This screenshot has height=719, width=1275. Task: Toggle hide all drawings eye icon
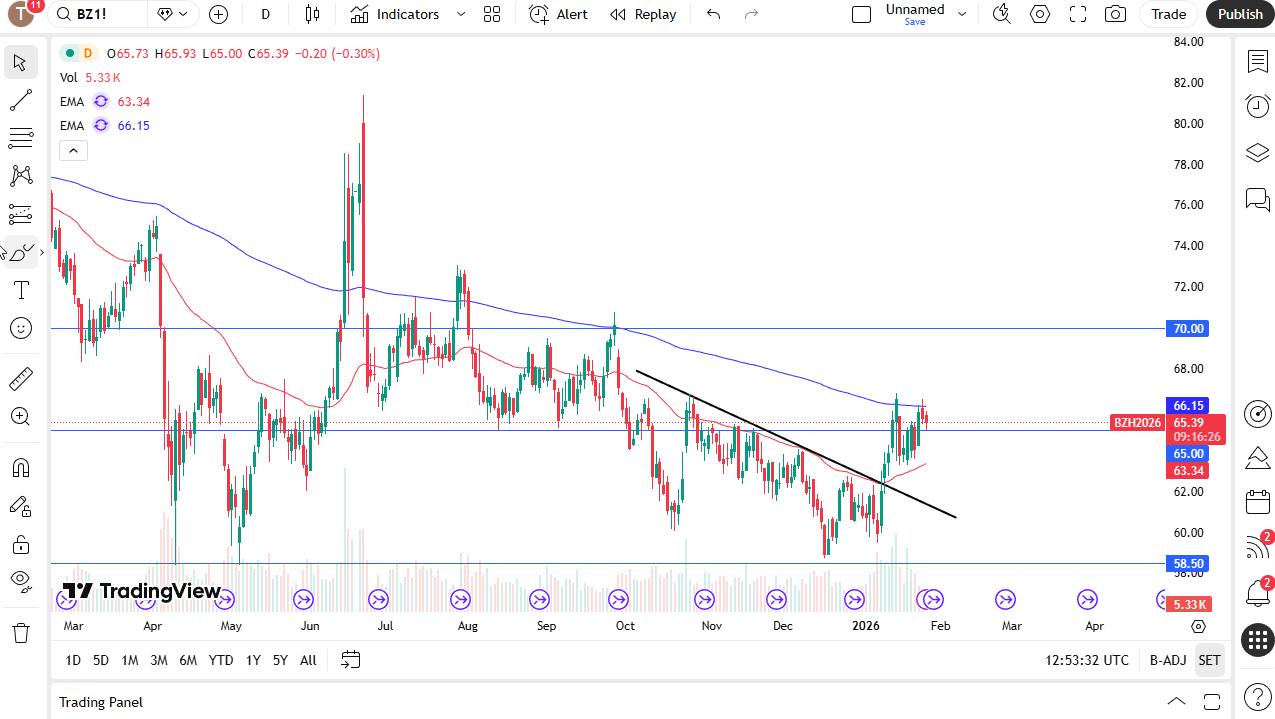click(x=20, y=580)
